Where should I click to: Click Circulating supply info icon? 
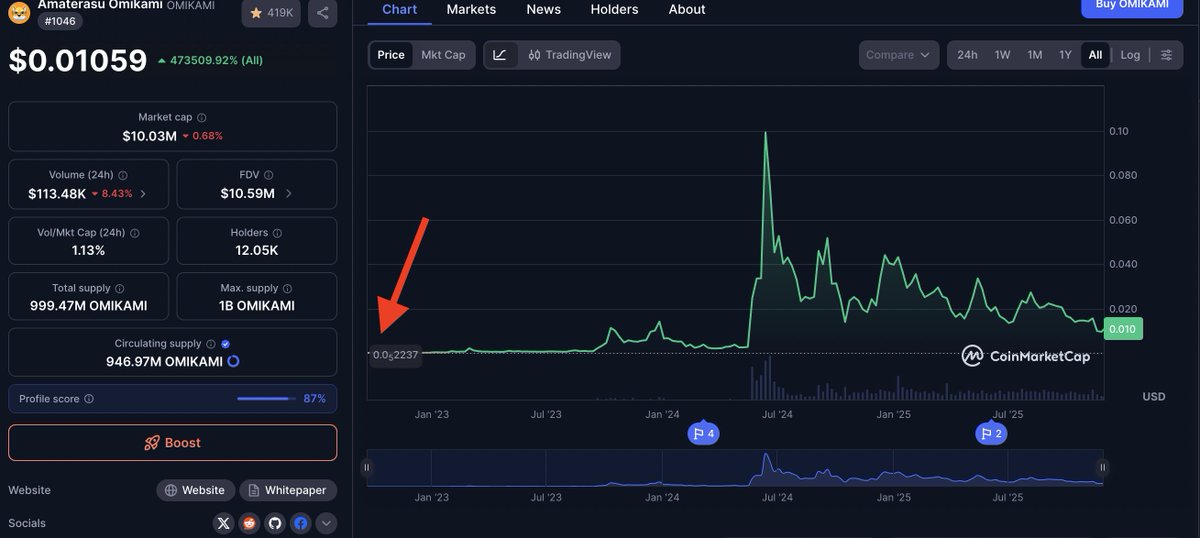point(210,344)
